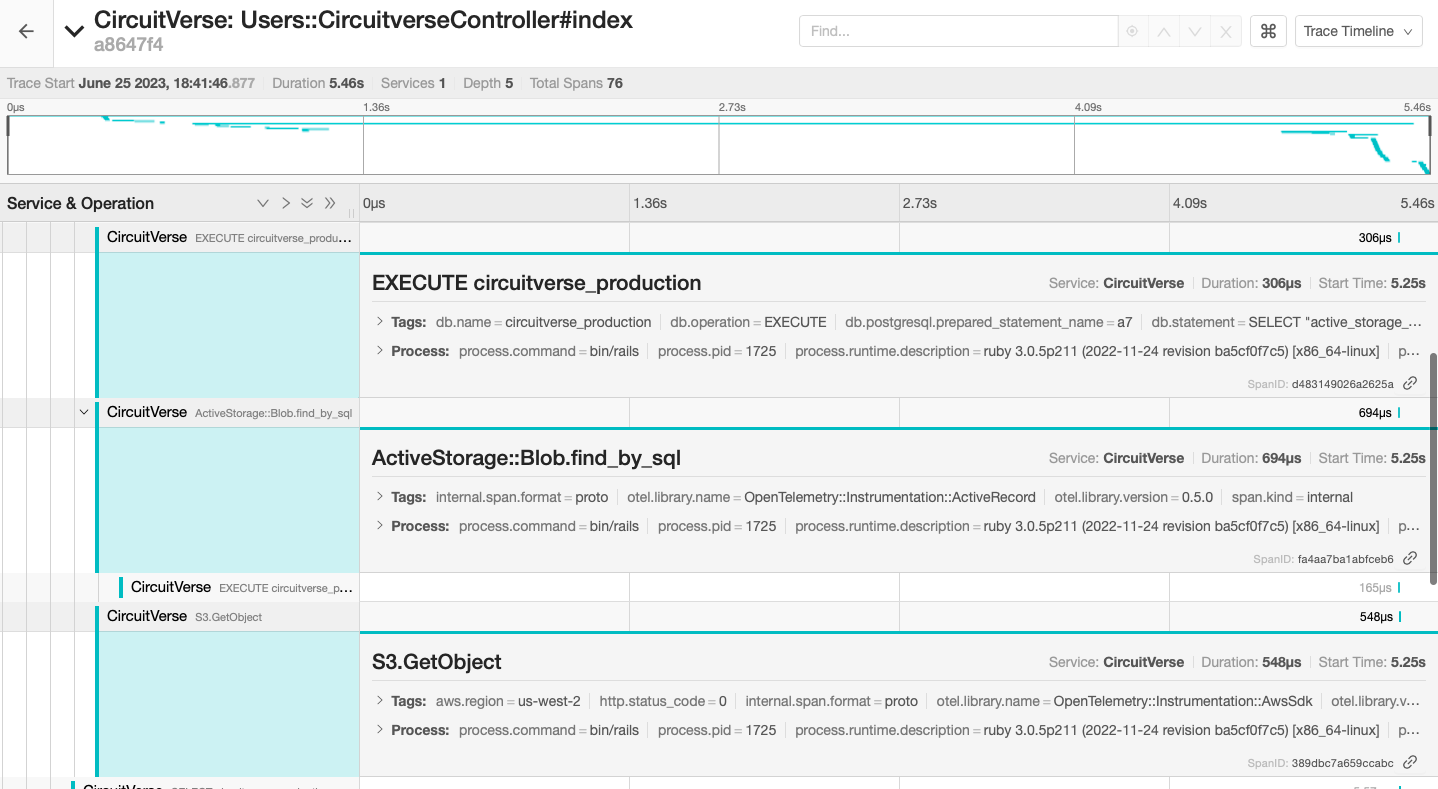Collapse the ActiveStorage::Blob.find_by_sql span children

[x=84, y=412]
